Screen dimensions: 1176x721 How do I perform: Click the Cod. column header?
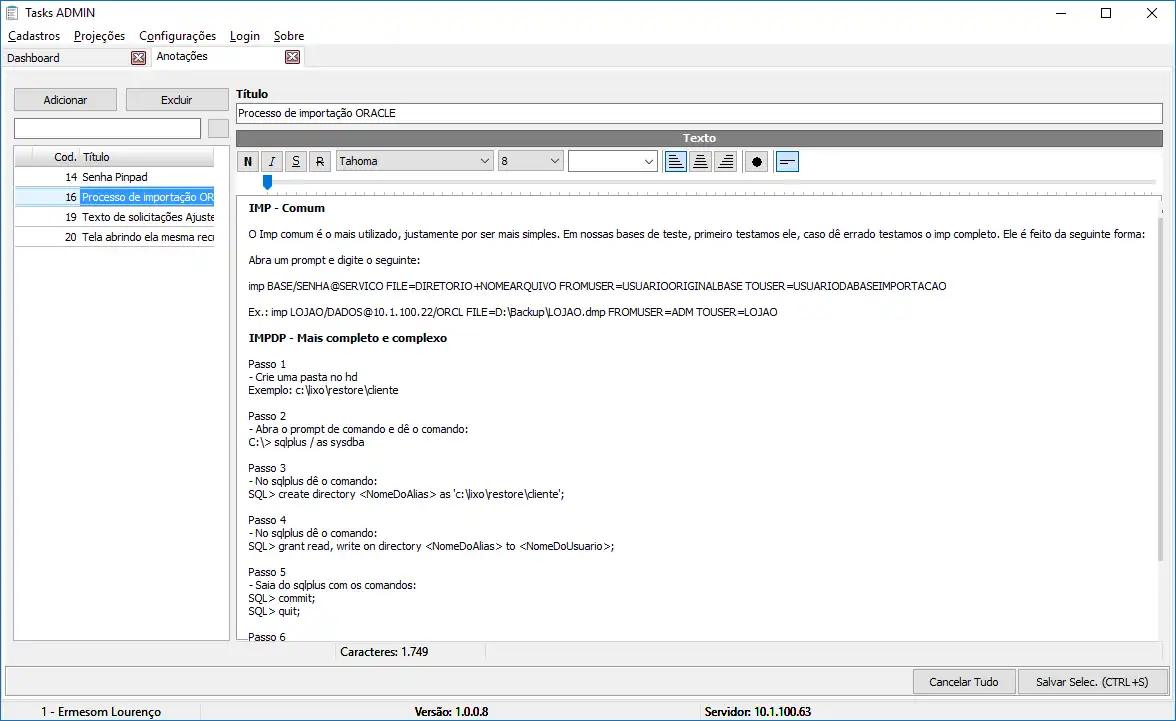pos(56,157)
